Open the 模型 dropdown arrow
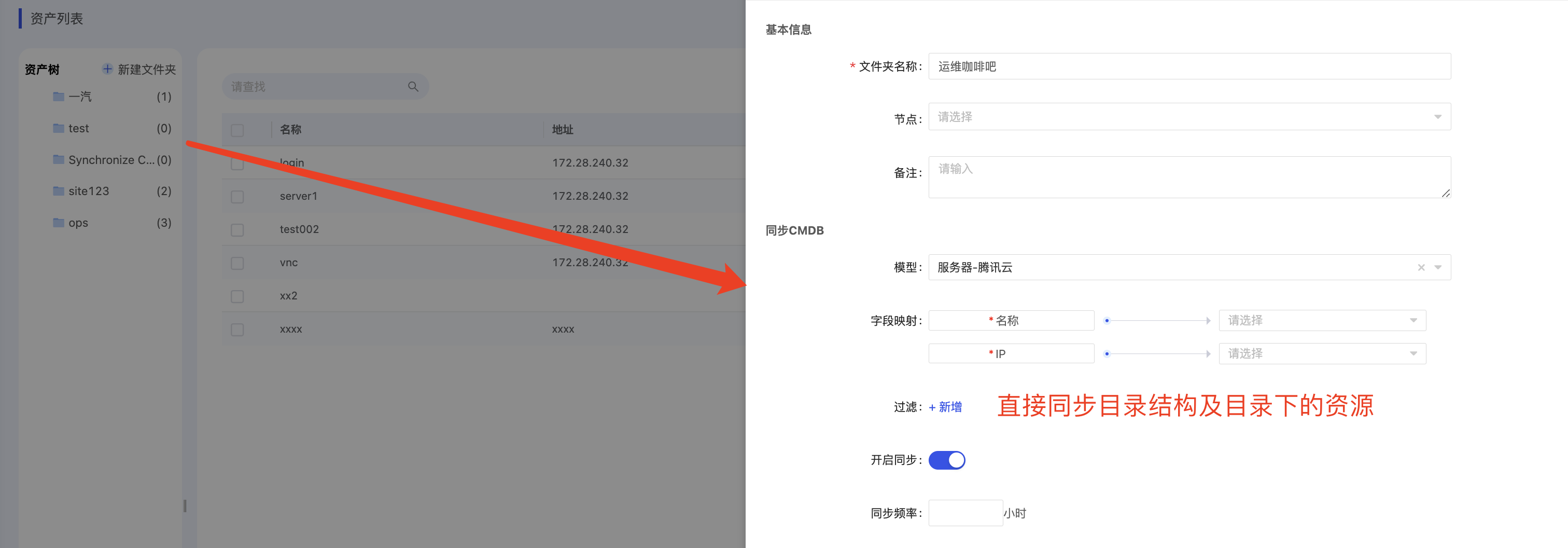Viewport: 1568px width, 548px height. click(x=1438, y=267)
